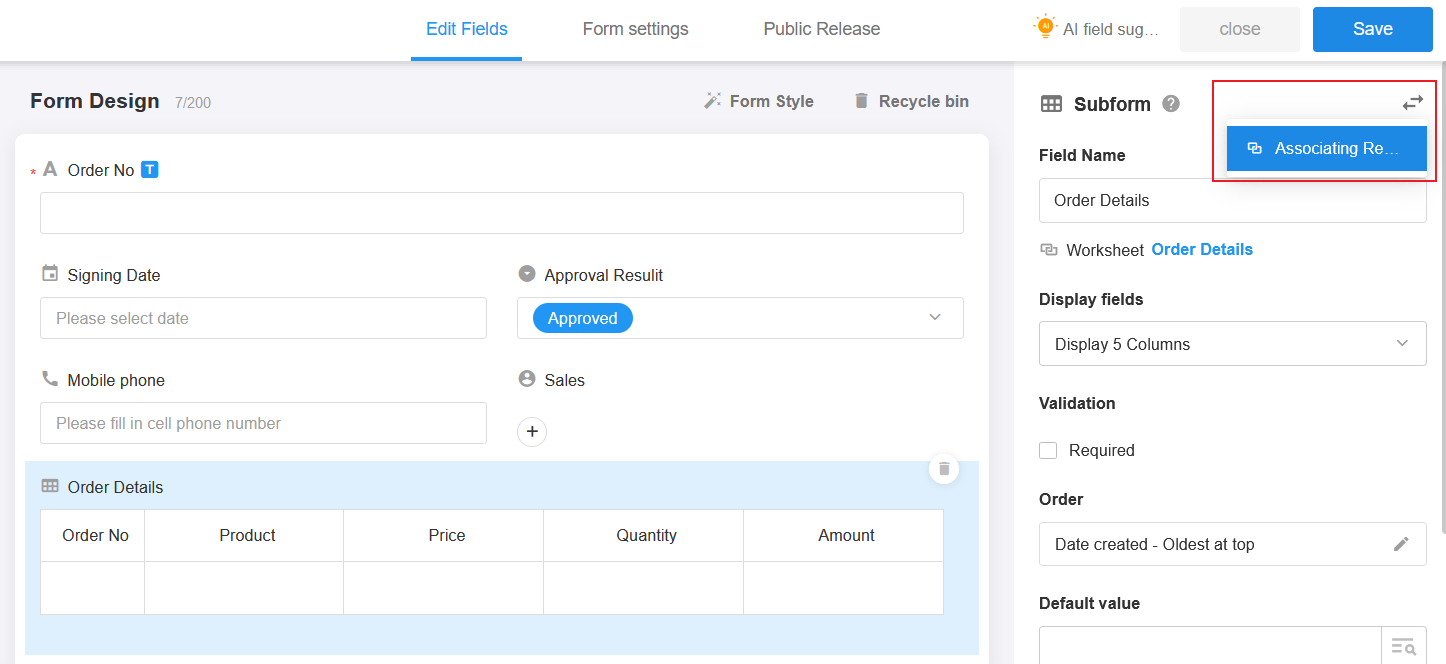Viewport: 1446px width, 664px height.
Task: Click the Default value search list icon
Action: pyautogui.click(x=1403, y=647)
